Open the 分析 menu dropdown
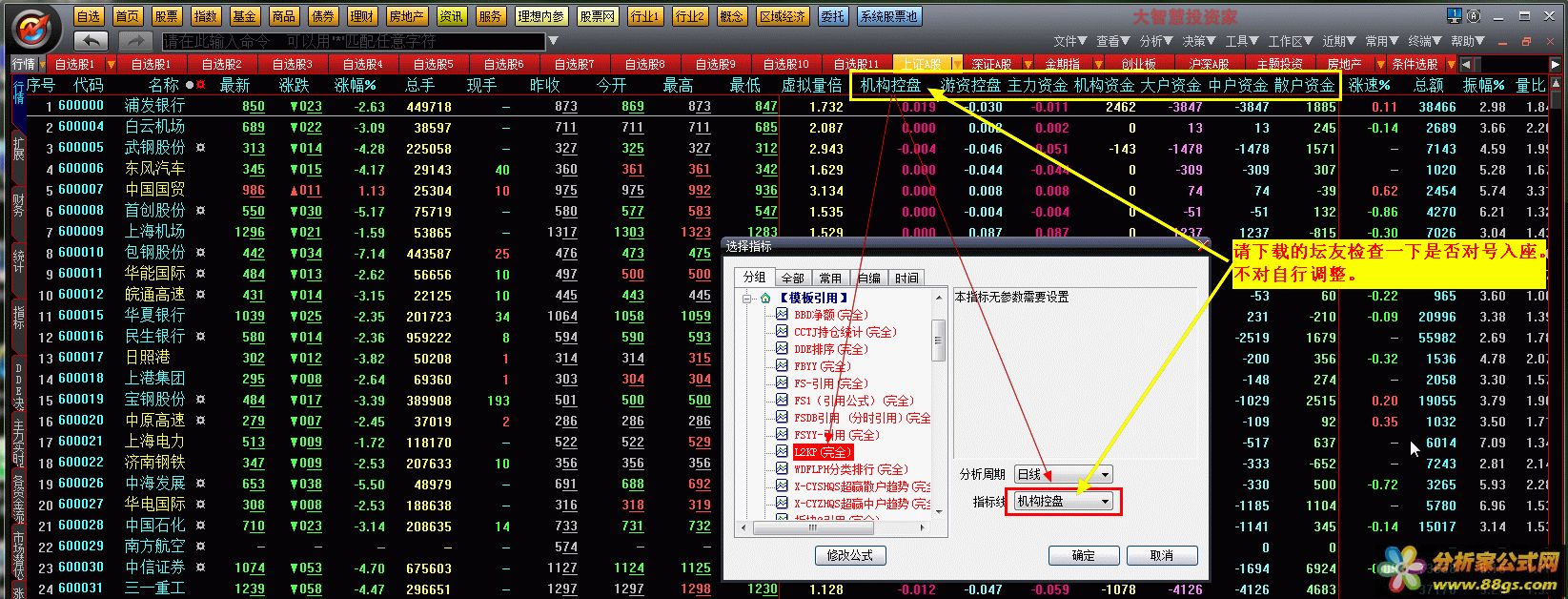Image resolution: width=1568 pixels, height=599 pixels. pos(1155,41)
